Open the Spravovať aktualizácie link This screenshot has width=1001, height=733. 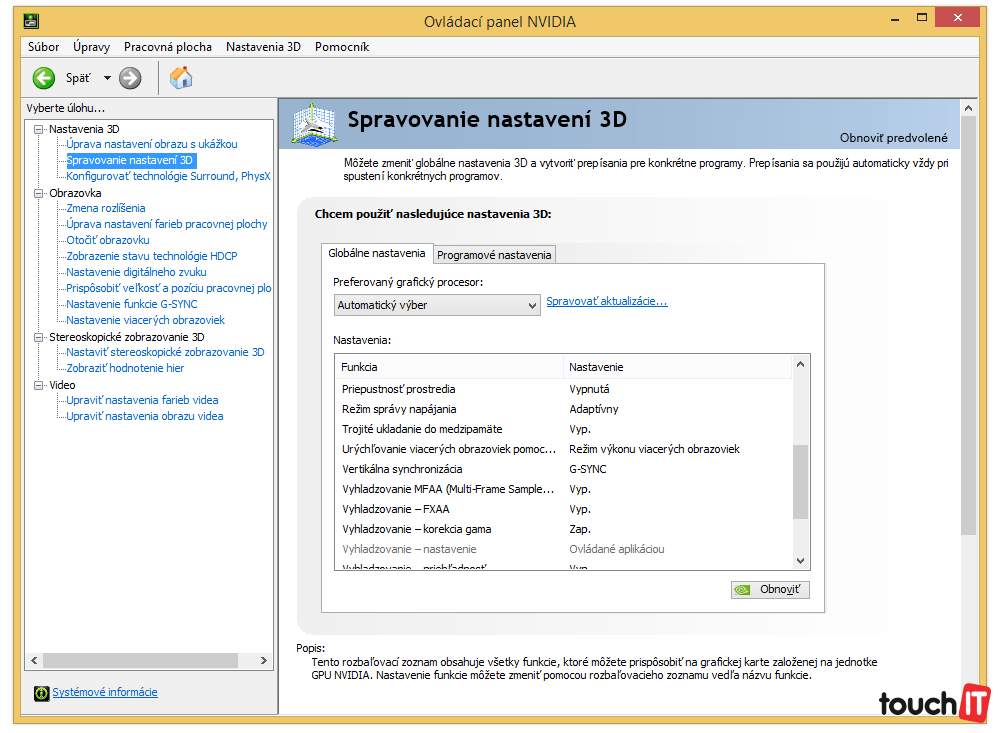tap(606, 301)
